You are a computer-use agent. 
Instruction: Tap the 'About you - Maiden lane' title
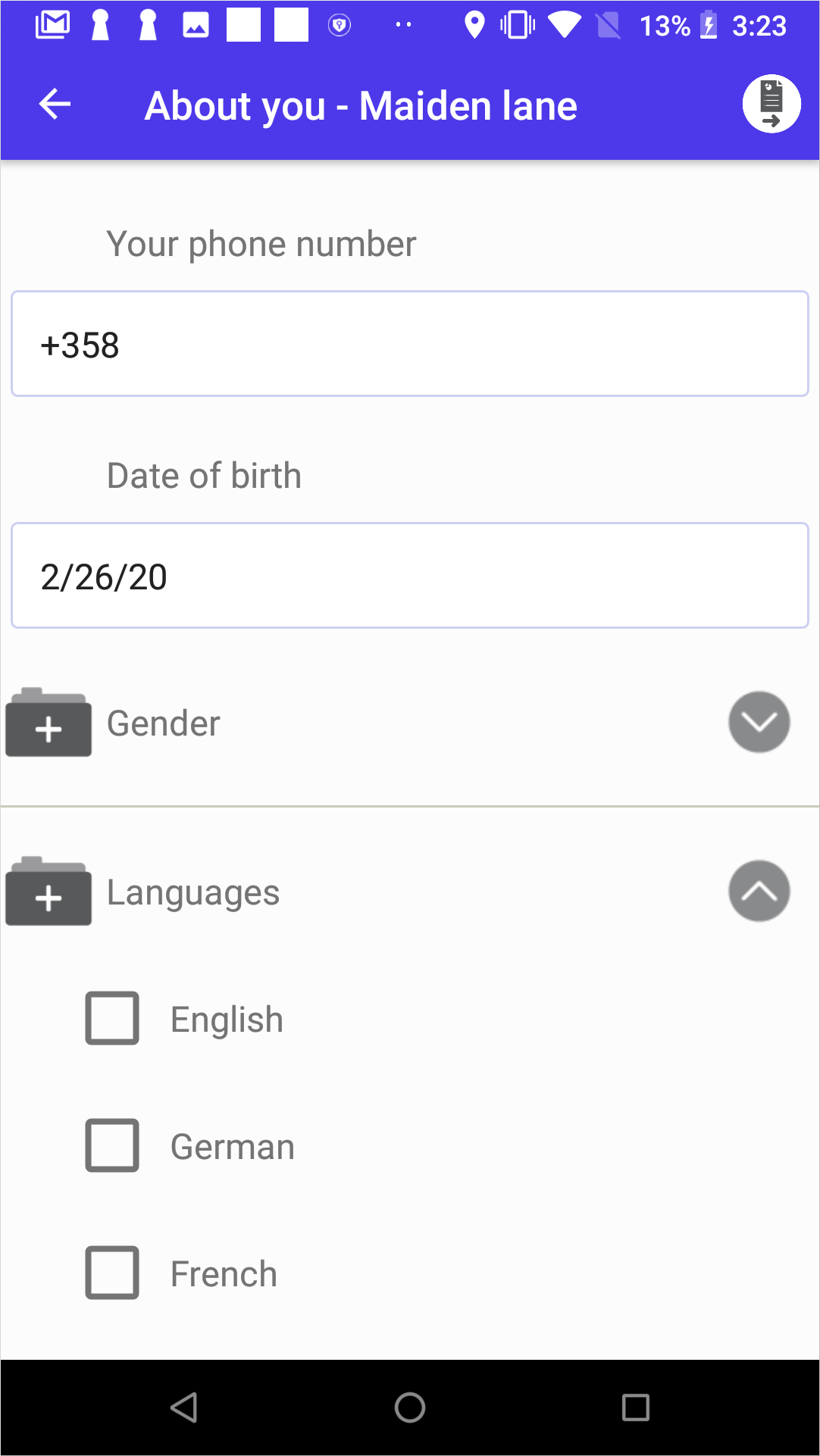tap(361, 106)
